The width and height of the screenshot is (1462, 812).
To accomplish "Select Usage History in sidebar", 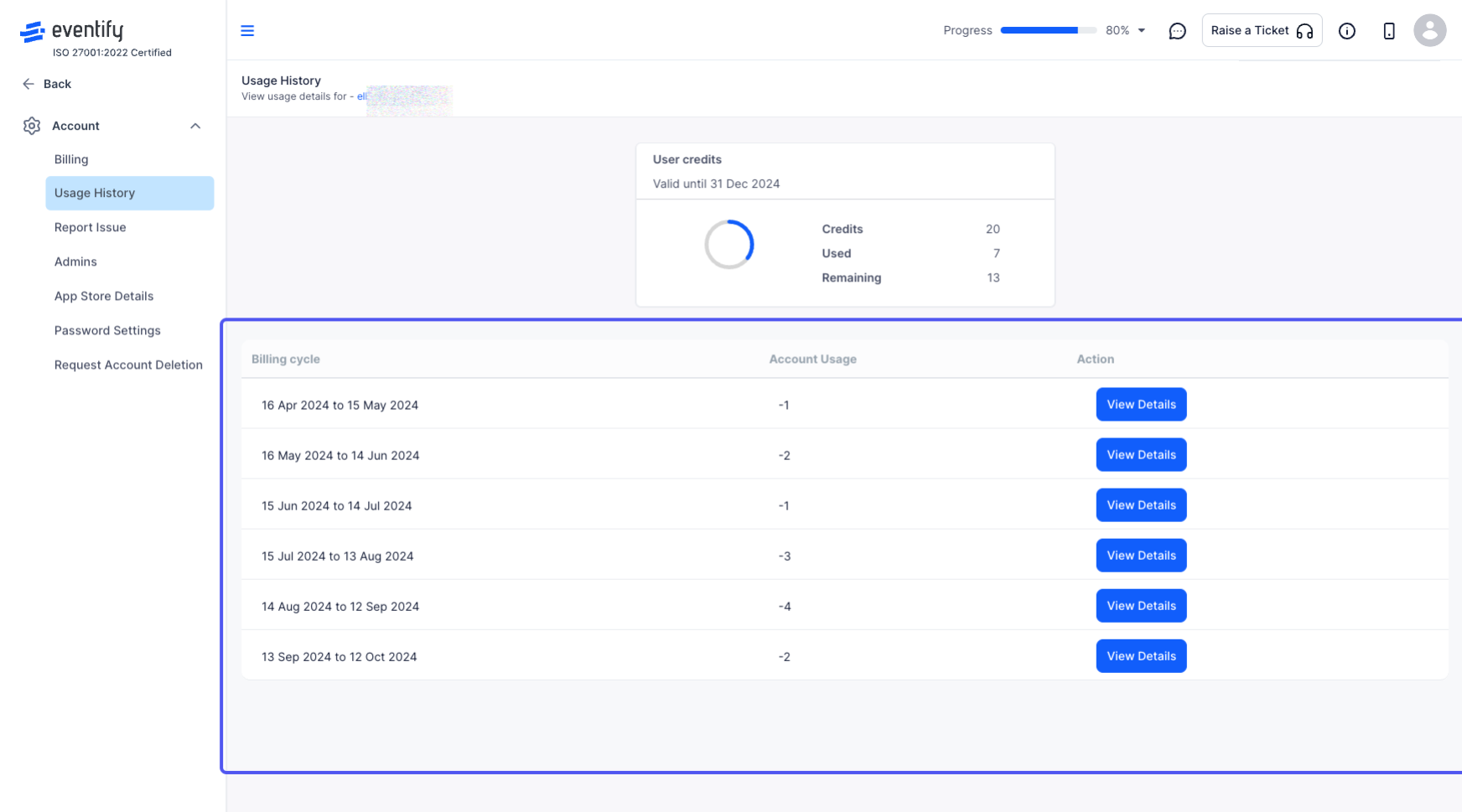I will click(x=130, y=193).
